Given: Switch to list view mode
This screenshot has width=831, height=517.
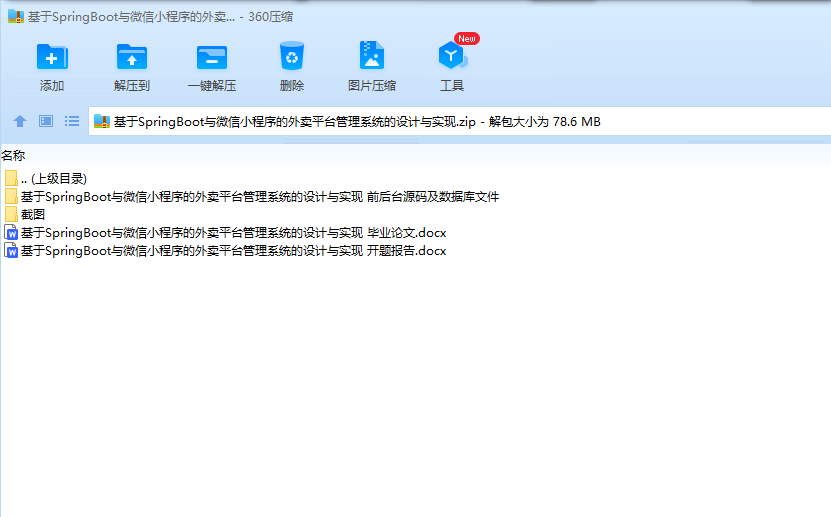Looking at the screenshot, I should coord(72,121).
